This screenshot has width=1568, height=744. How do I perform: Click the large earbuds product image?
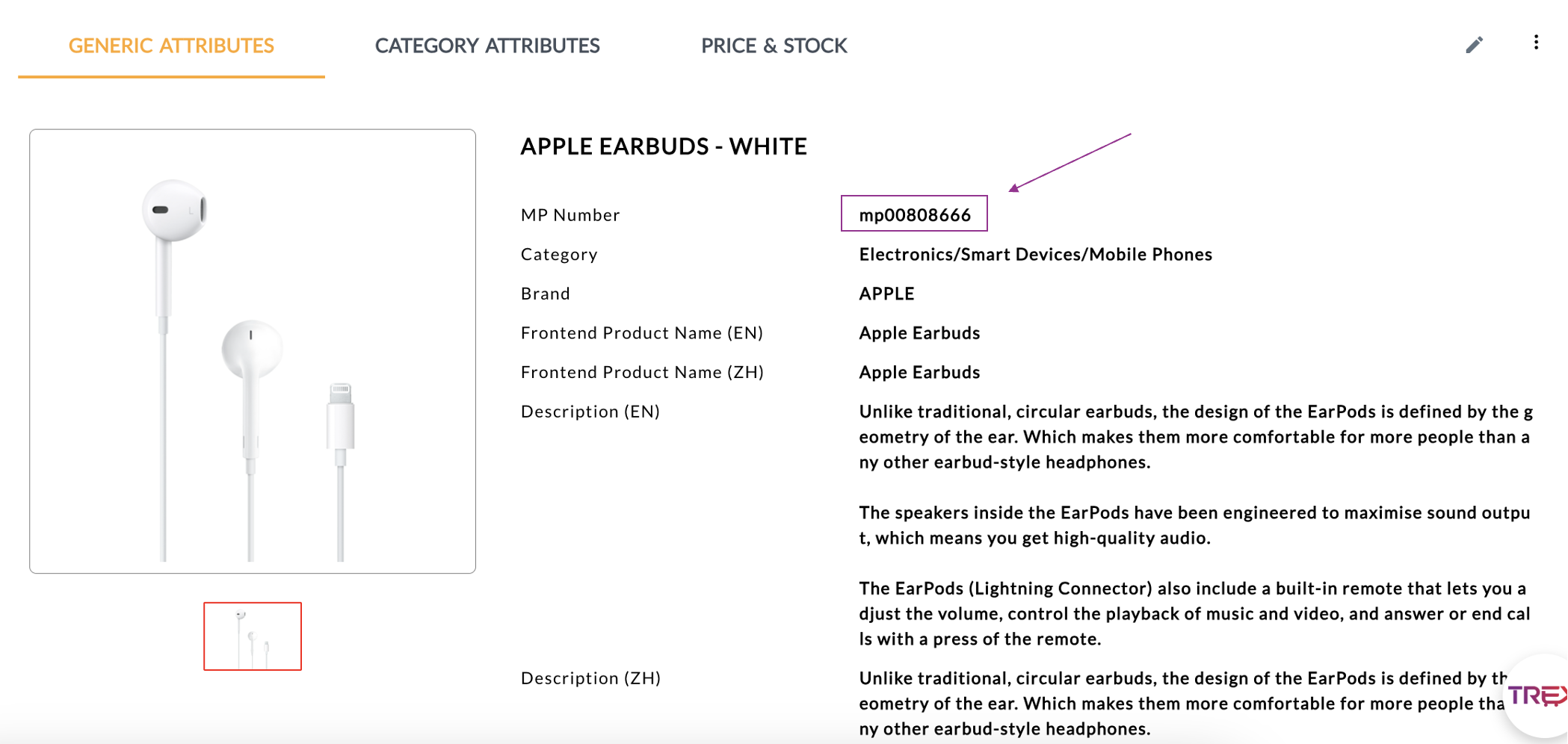pyautogui.click(x=253, y=351)
